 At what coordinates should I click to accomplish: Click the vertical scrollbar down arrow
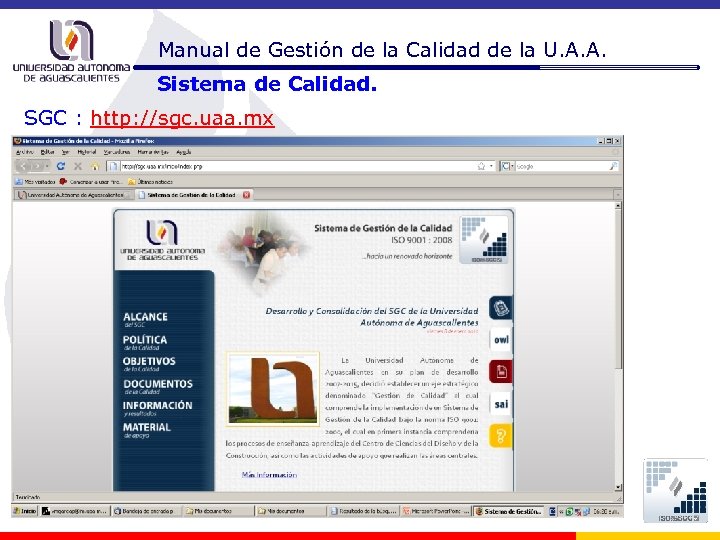[618, 487]
